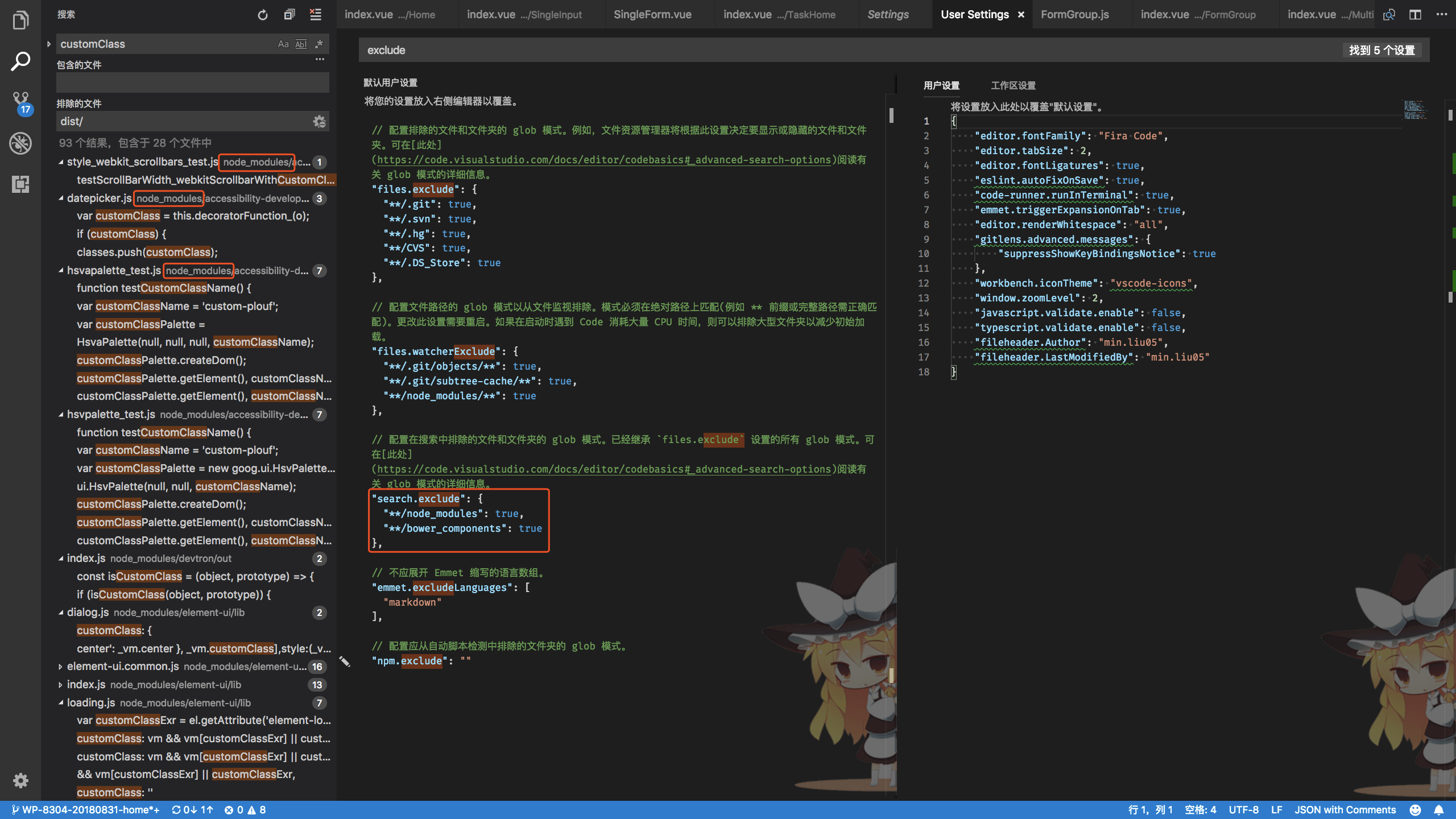Open the advanced-search-options link under files.exclude

pos(604,160)
